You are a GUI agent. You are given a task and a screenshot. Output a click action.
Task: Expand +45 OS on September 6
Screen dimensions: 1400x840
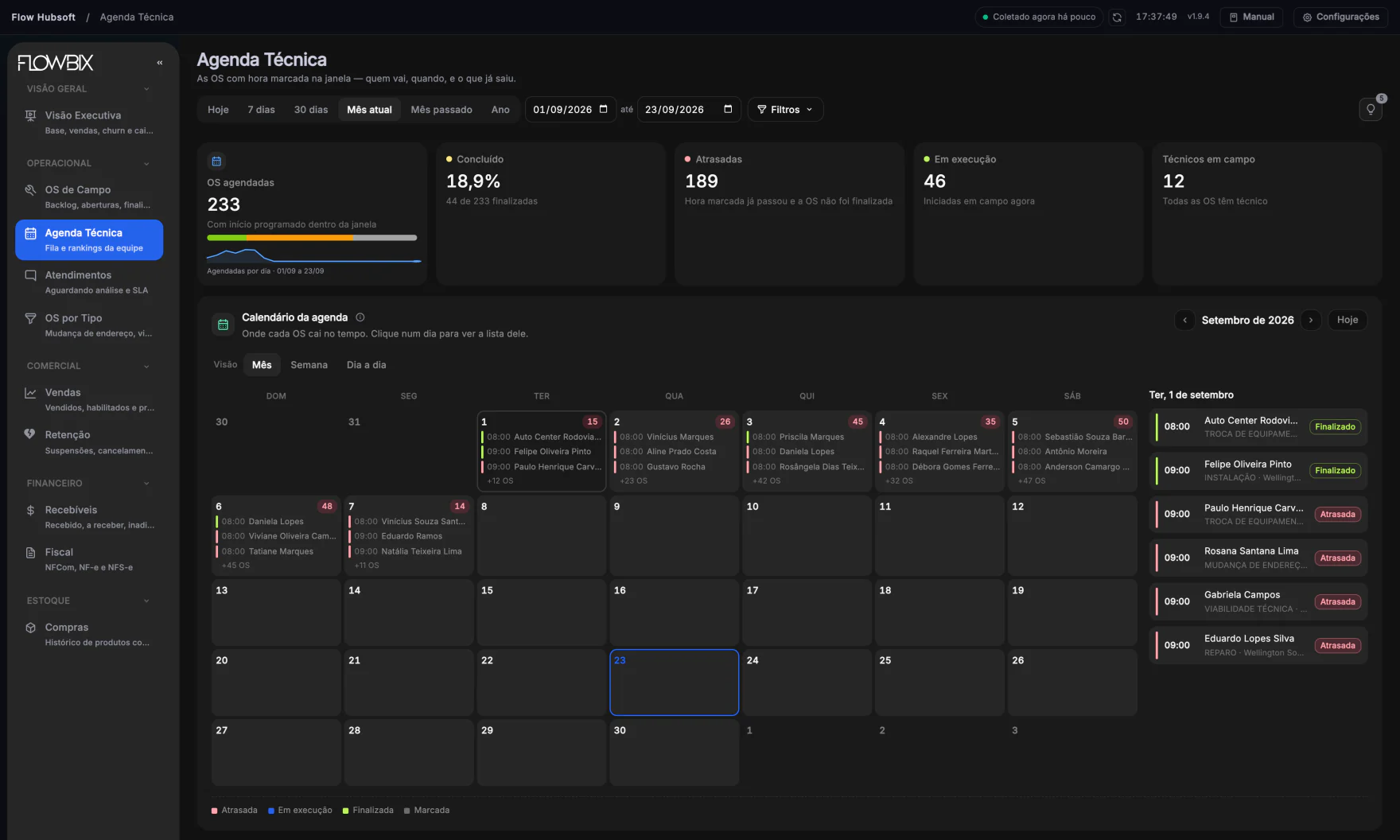[235, 566]
